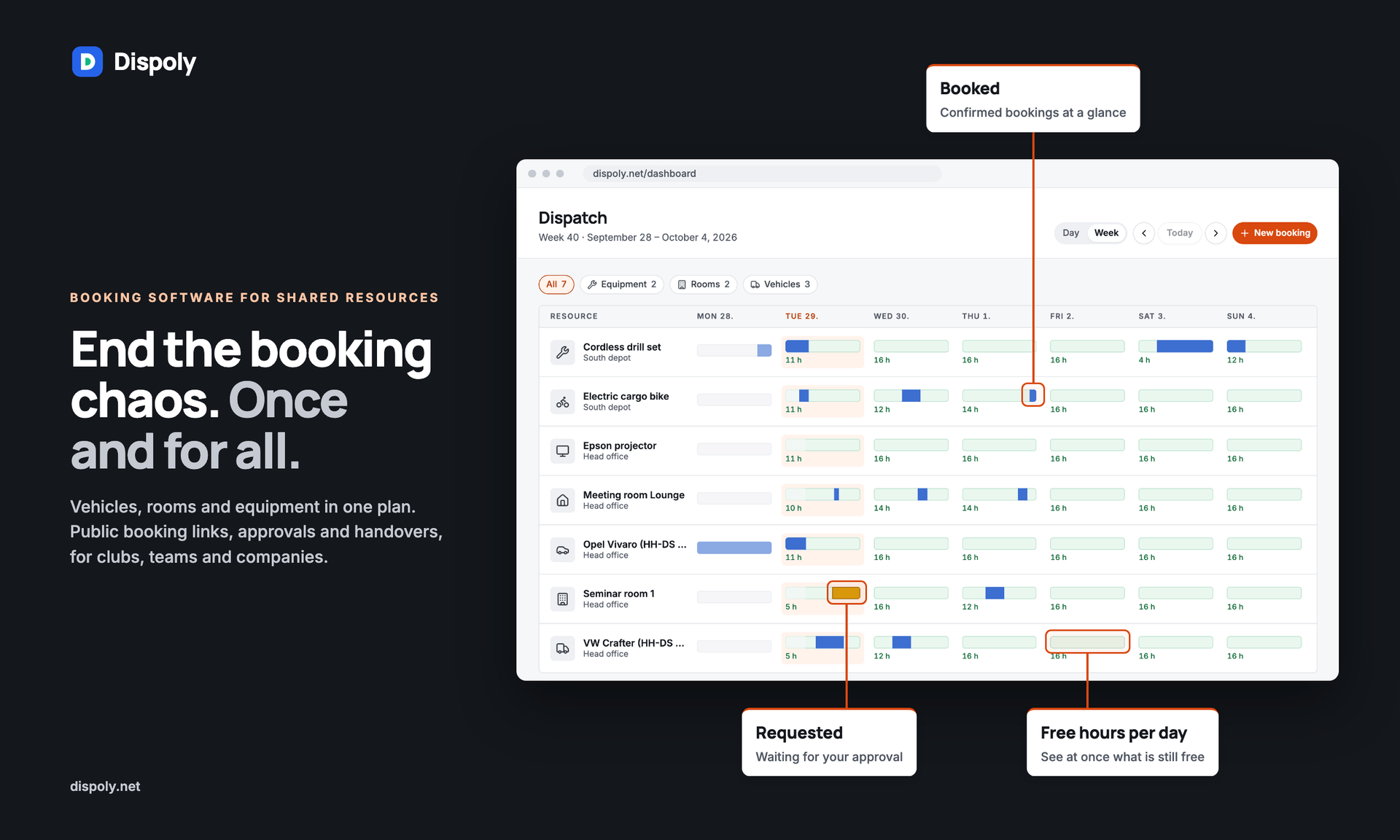
Task: Click the RESOURCE column header
Action: pyautogui.click(x=574, y=316)
